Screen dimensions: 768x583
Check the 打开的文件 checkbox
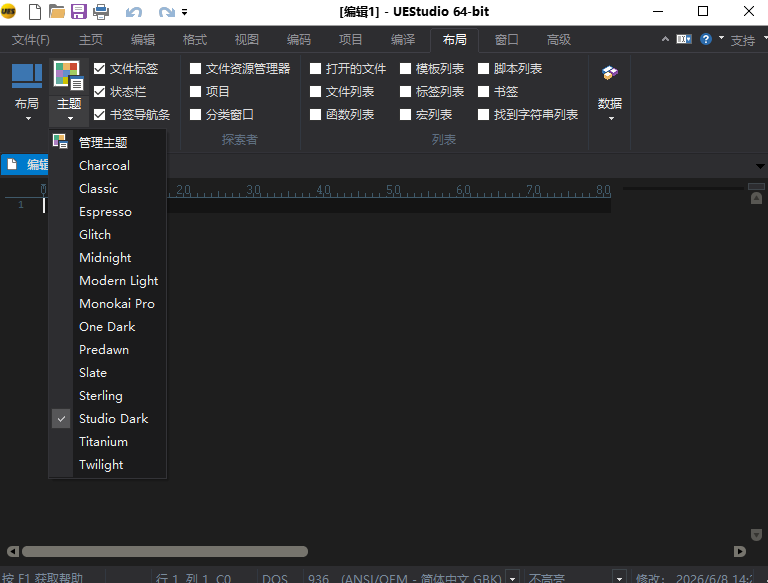coord(315,69)
